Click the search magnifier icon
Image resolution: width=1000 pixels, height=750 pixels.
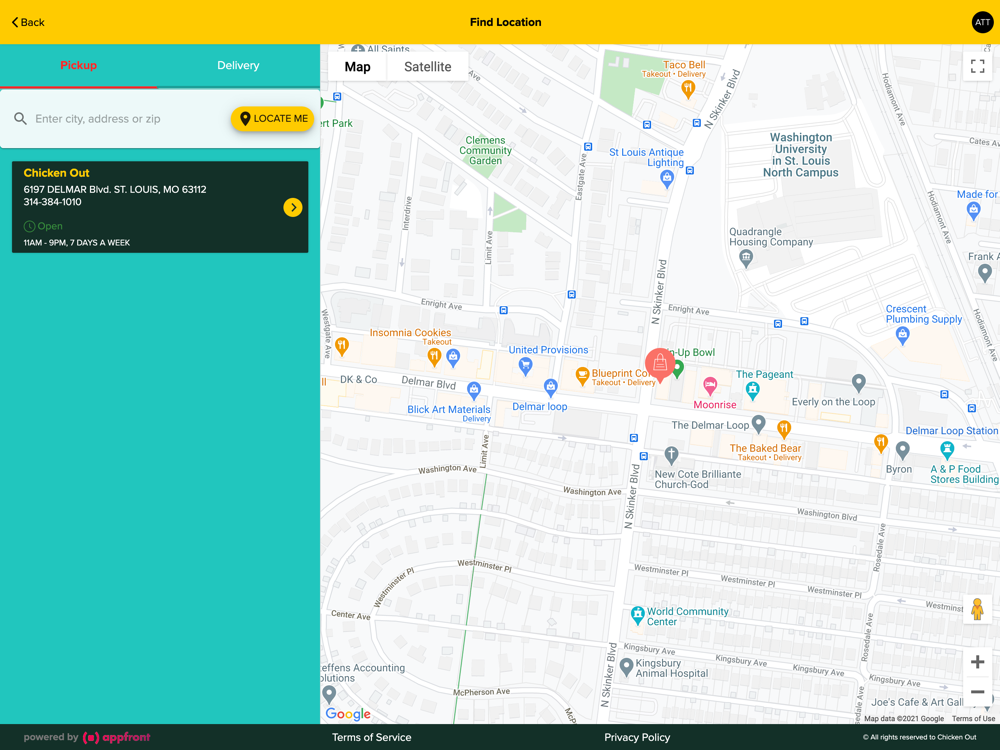tap(20, 119)
